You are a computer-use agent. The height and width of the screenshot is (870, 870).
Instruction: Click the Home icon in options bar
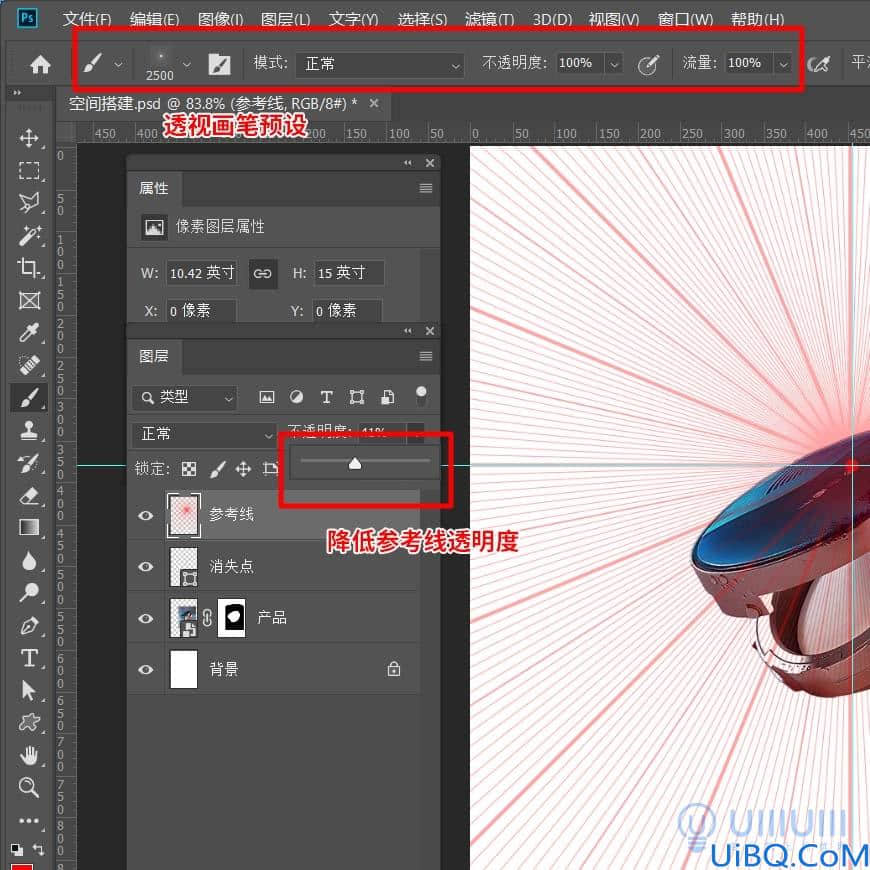(40, 64)
